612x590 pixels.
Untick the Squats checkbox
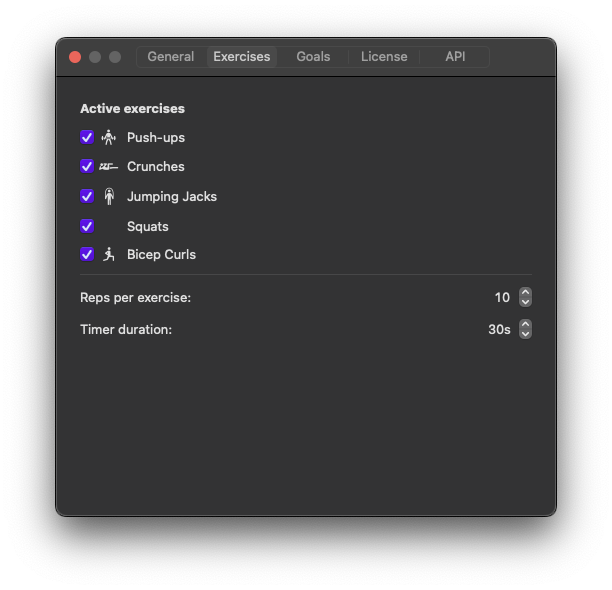[87, 226]
